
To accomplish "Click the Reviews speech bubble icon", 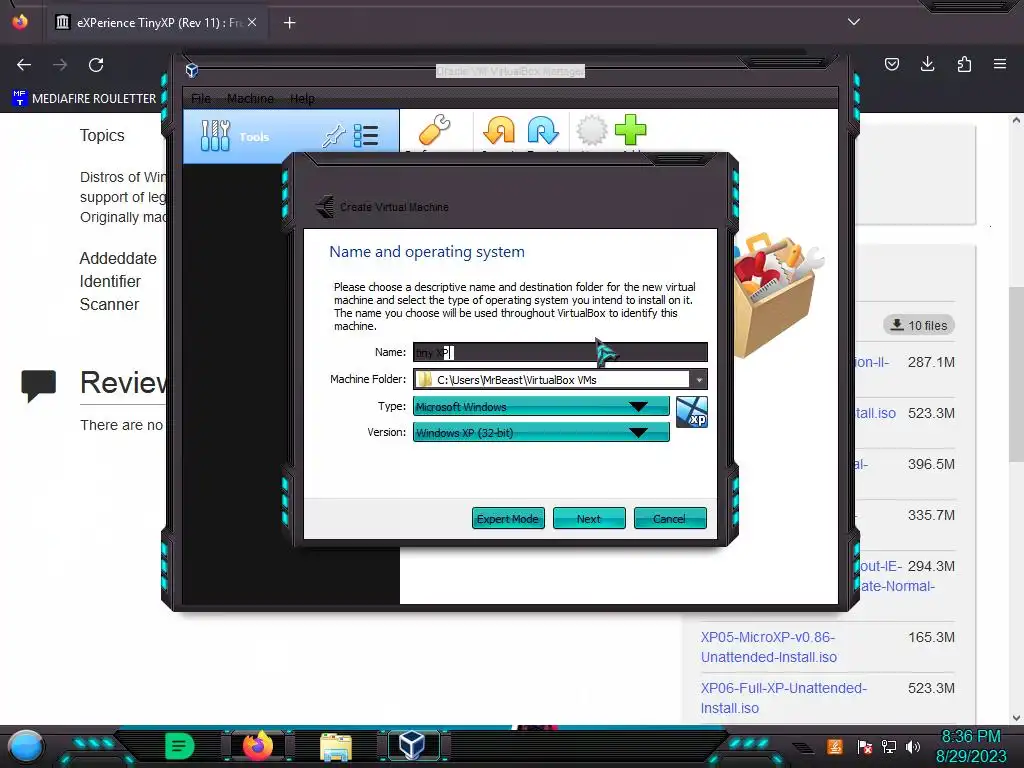I will tap(39, 385).
